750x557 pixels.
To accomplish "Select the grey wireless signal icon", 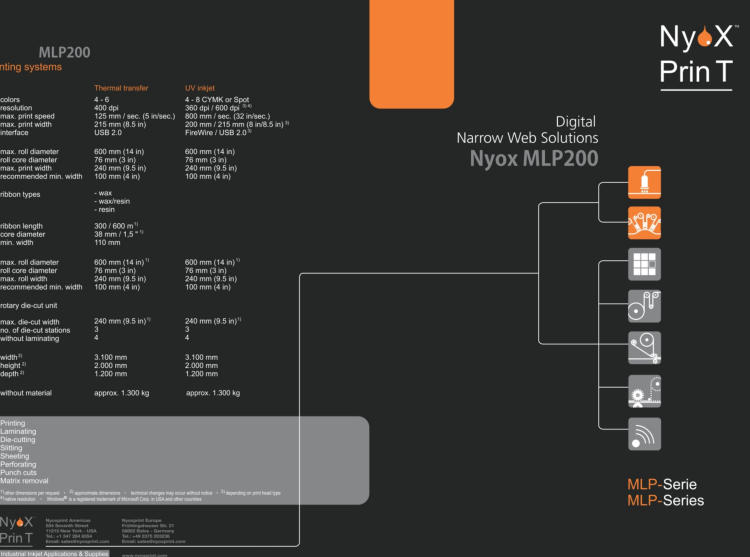I will click(644, 434).
